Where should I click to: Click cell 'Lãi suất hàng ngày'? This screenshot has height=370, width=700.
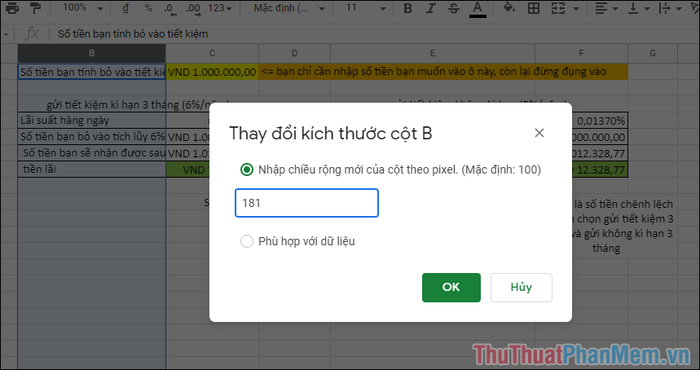92,121
